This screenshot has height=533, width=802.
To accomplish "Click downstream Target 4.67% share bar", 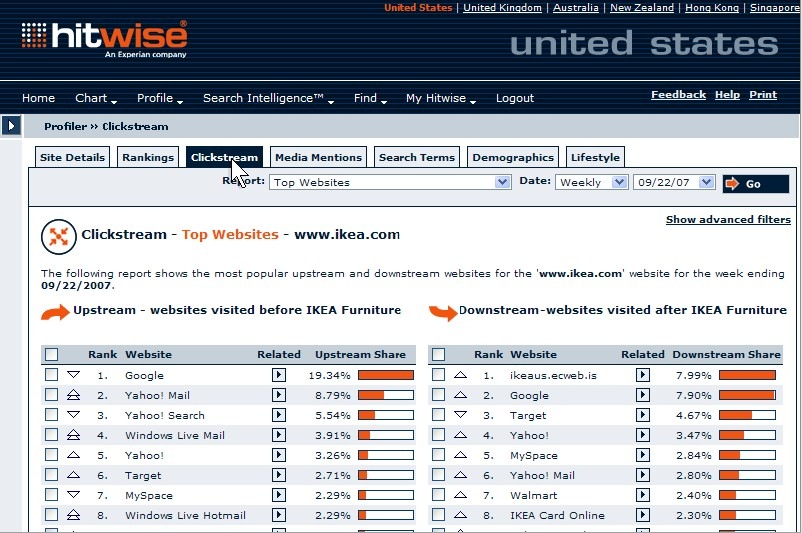I will pyautogui.click(x=747, y=415).
